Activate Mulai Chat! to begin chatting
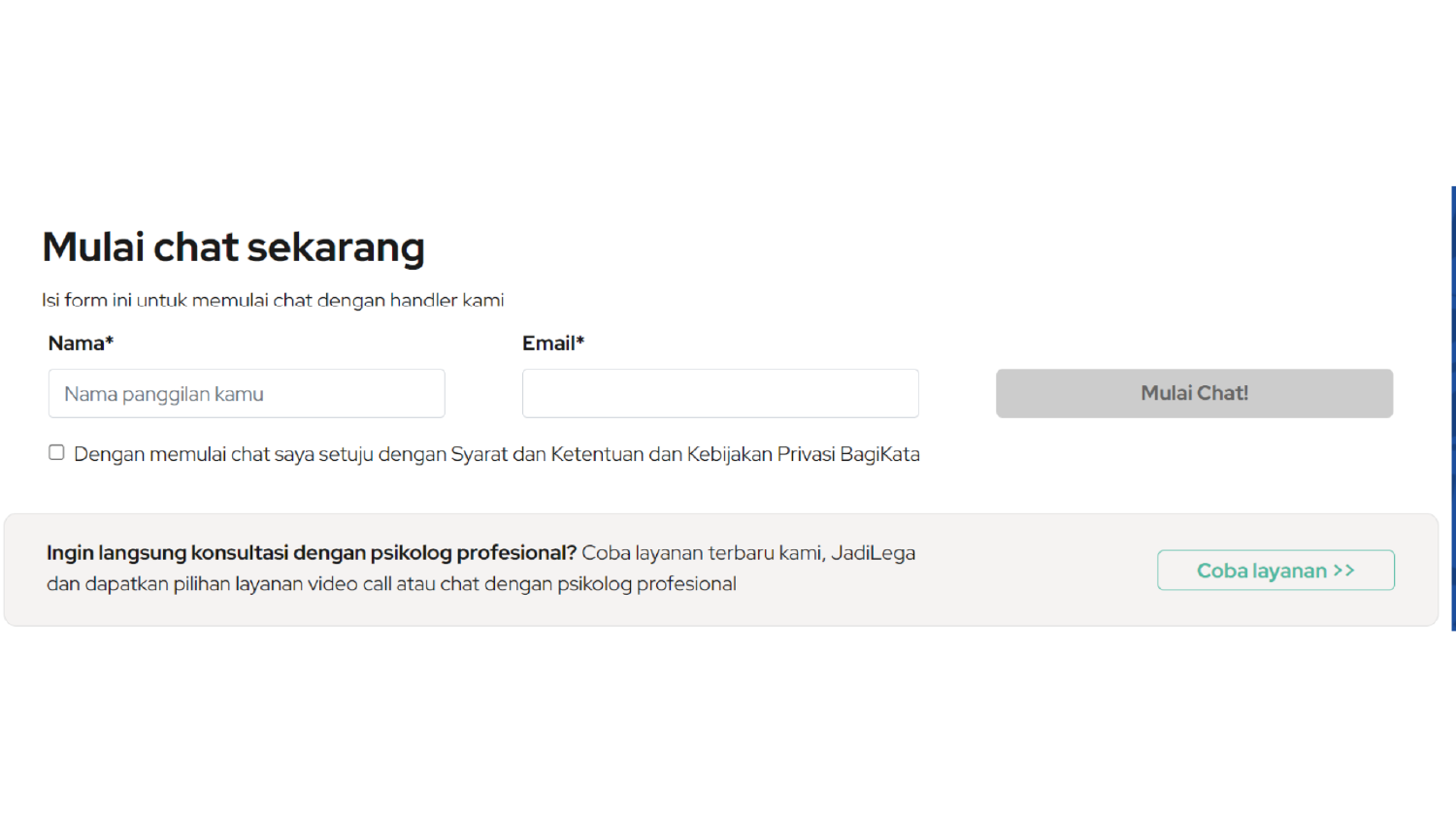The width and height of the screenshot is (1456, 819). pyautogui.click(x=1194, y=393)
